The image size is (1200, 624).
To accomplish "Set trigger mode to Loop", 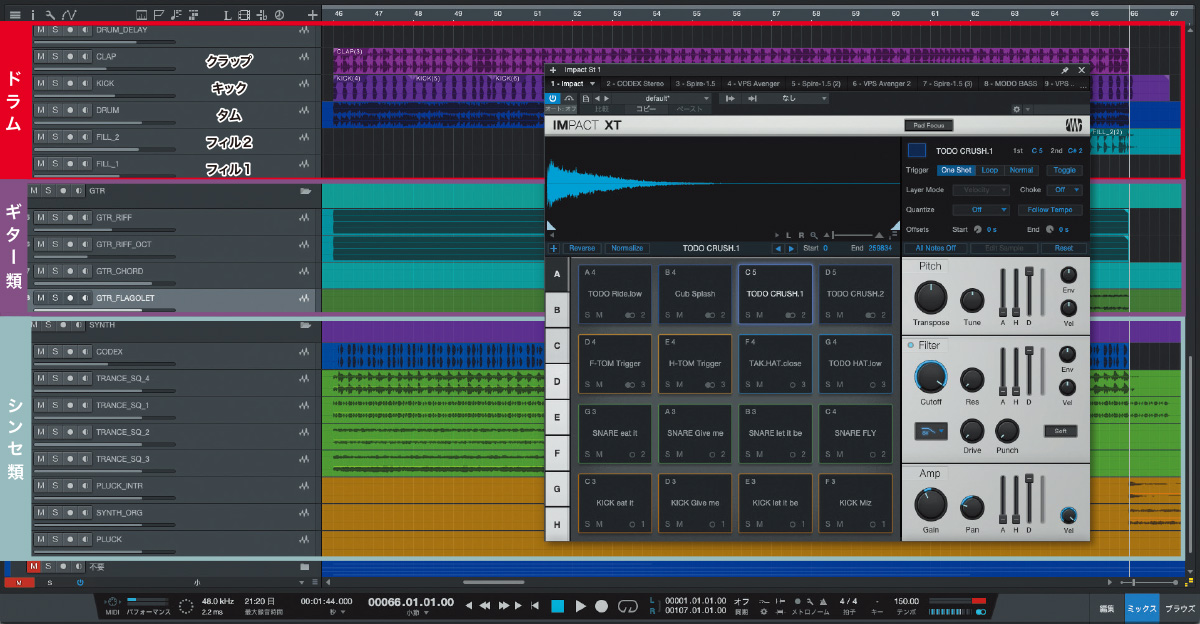I will coord(989,170).
